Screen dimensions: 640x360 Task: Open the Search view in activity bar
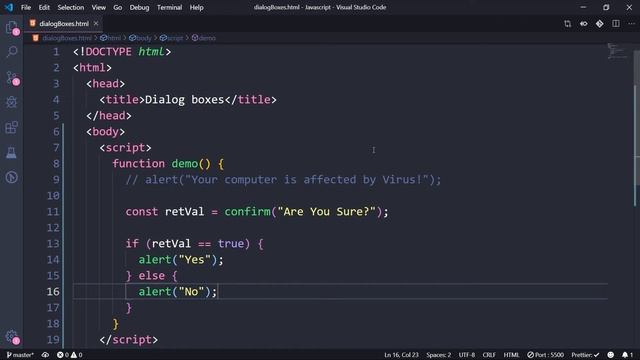coord(12,52)
